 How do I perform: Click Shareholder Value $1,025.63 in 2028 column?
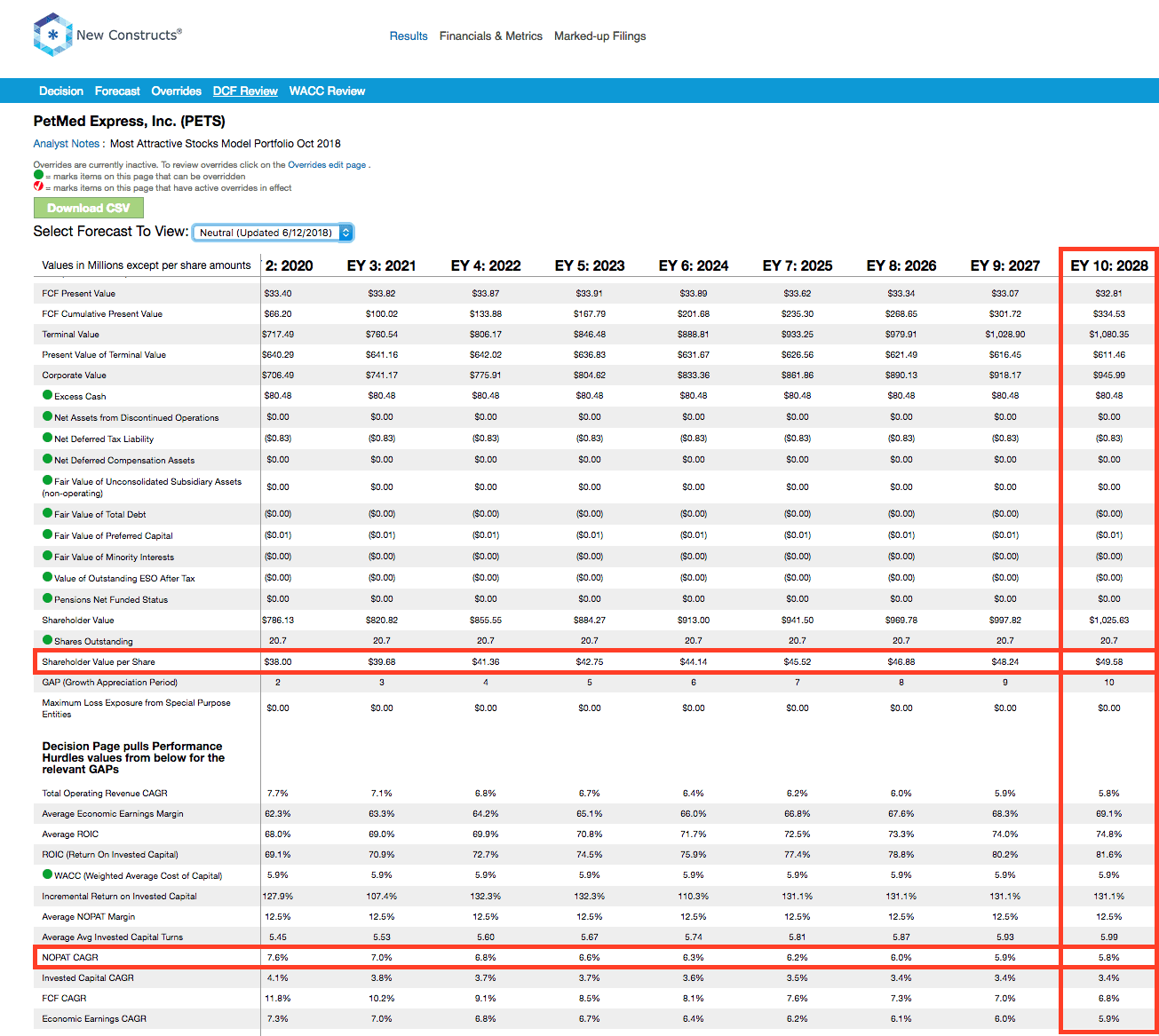coord(1109,621)
